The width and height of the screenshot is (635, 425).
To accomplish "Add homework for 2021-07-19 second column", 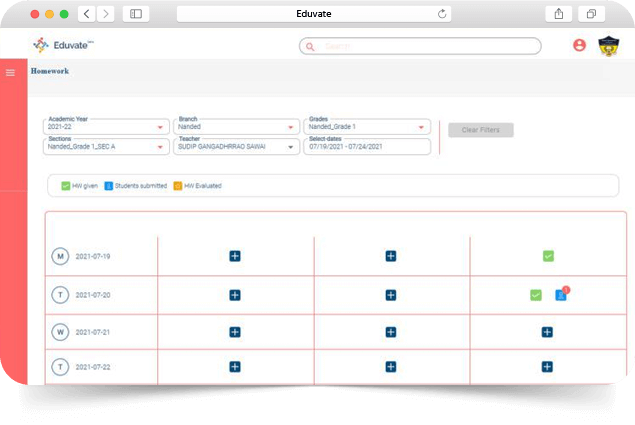I will (x=391, y=256).
